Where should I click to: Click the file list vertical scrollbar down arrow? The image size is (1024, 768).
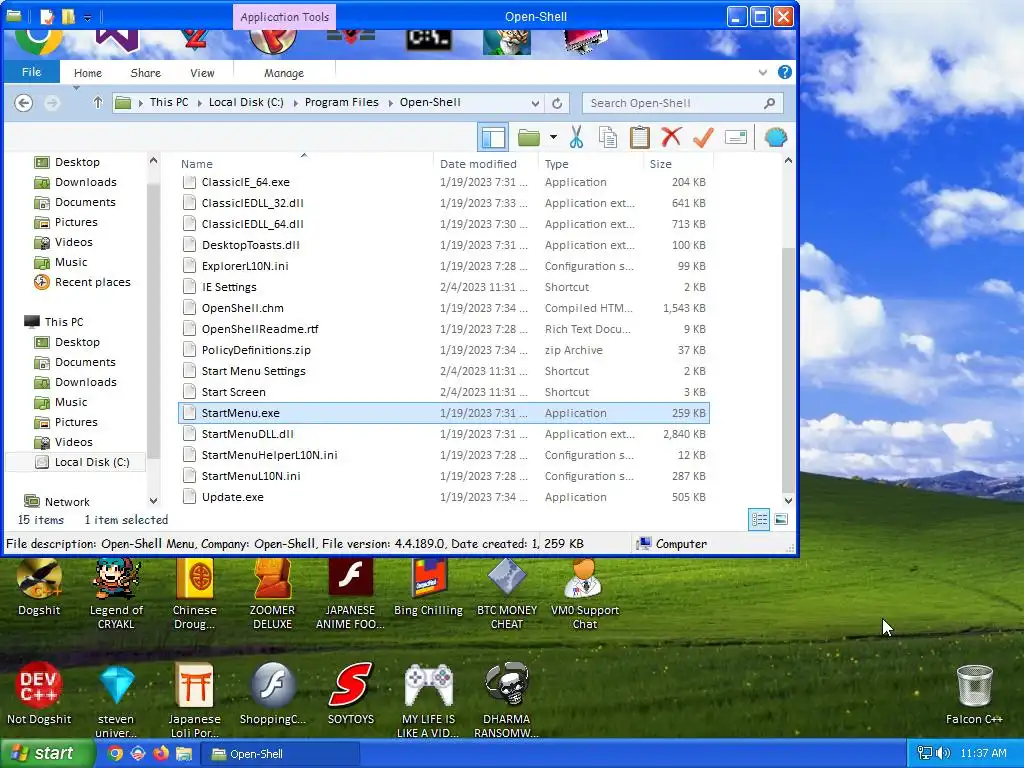[788, 501]
